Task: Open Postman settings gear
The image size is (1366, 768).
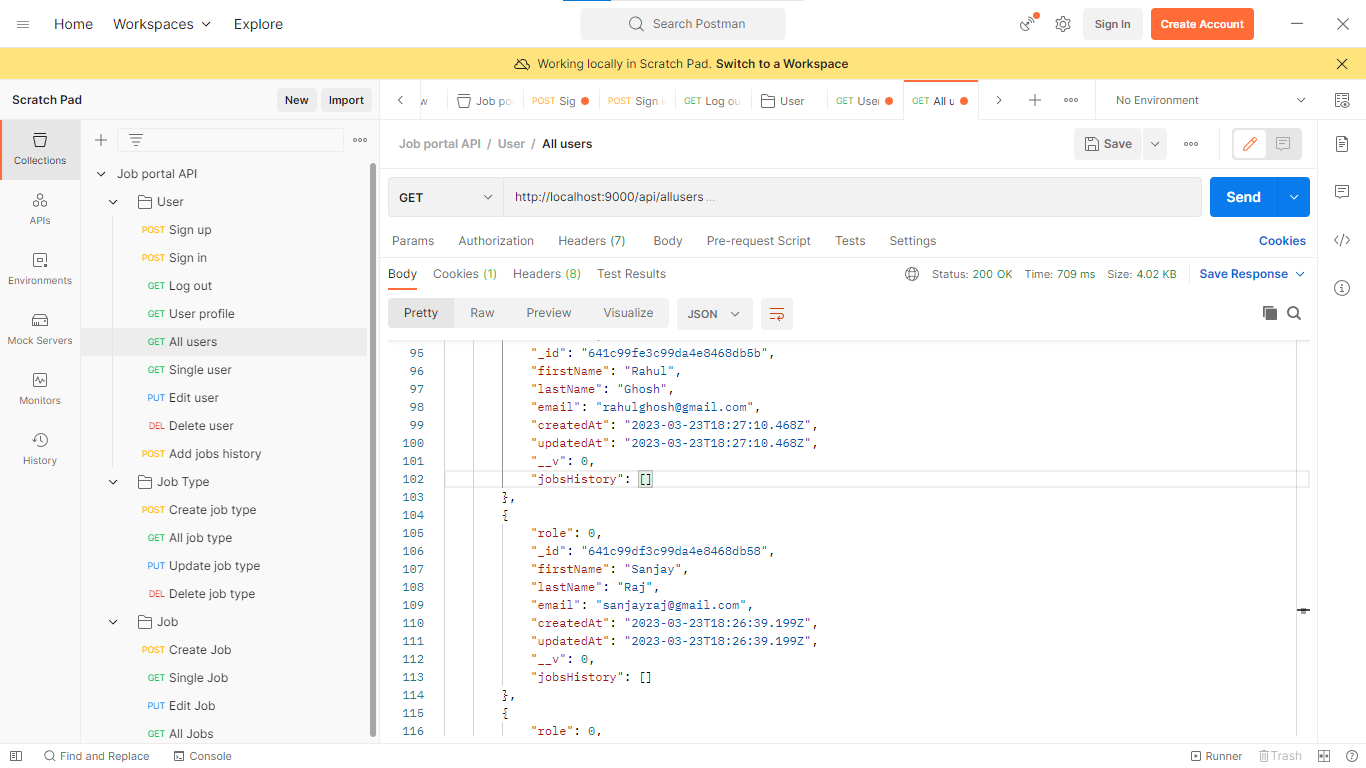Action: click(1062, 23)
